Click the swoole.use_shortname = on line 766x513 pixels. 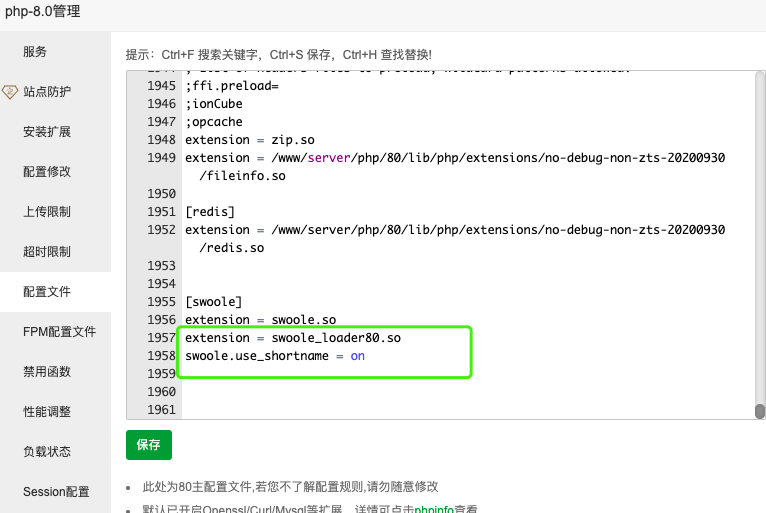point(275,356)
